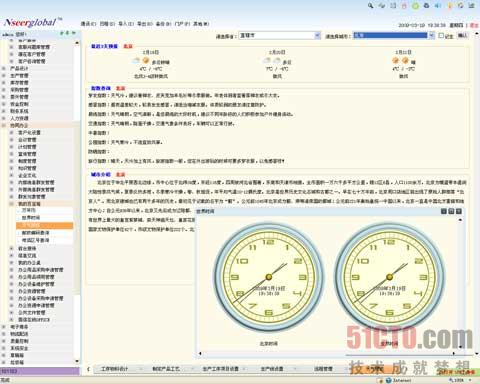The height and width of the screenshot is (384, 480).
Task: Toggle the 记住 checkbox beside city selector
Action: [441, 35]
